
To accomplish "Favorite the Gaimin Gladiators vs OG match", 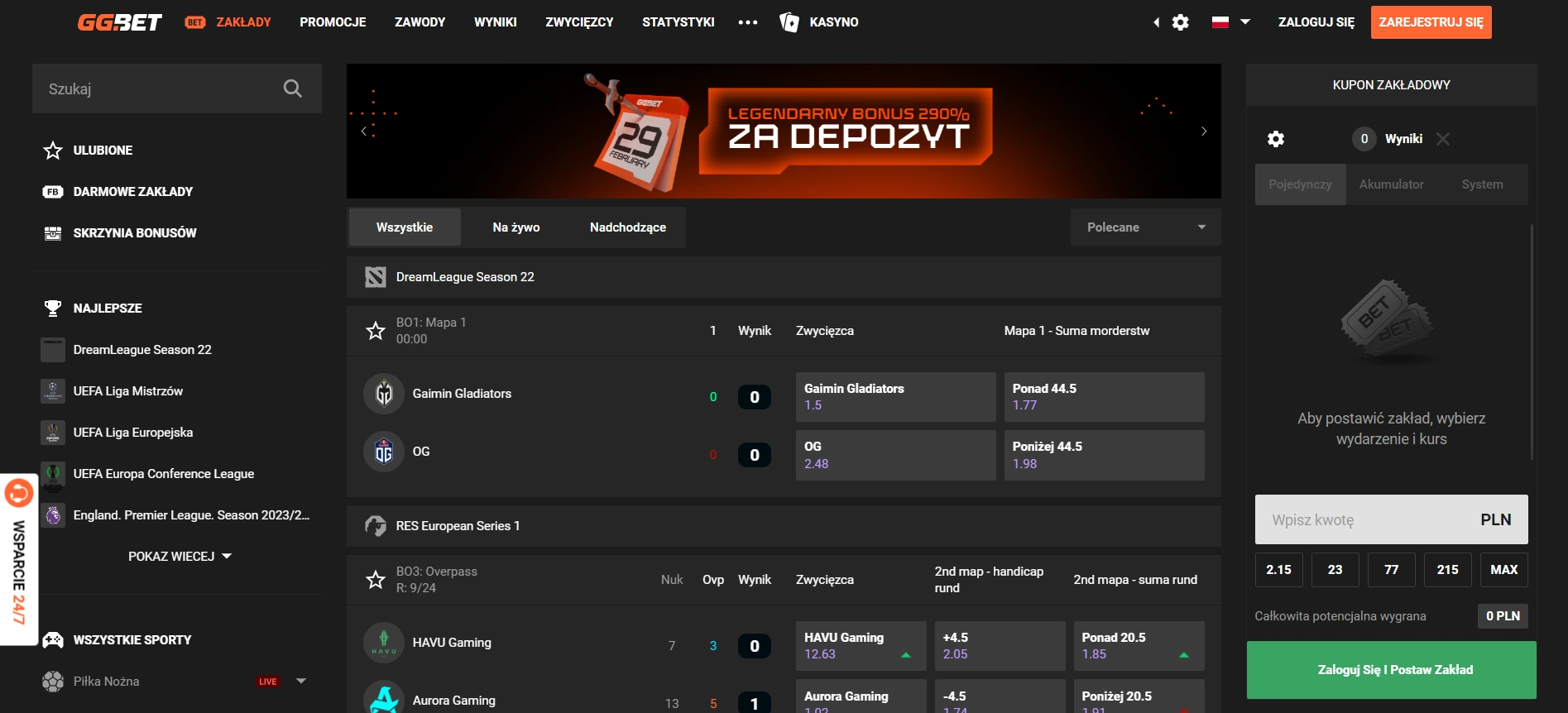I will [x=376, y=331].
